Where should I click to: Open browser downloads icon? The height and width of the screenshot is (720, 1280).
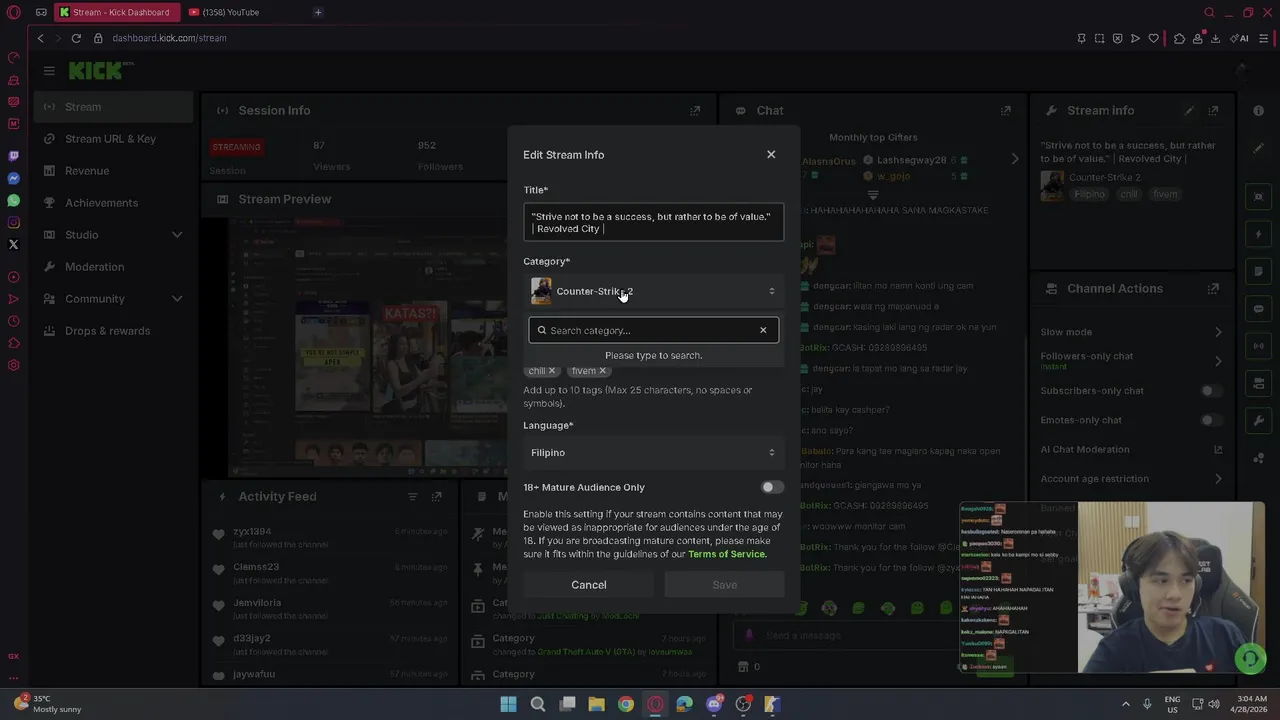tap(1216, 38)
